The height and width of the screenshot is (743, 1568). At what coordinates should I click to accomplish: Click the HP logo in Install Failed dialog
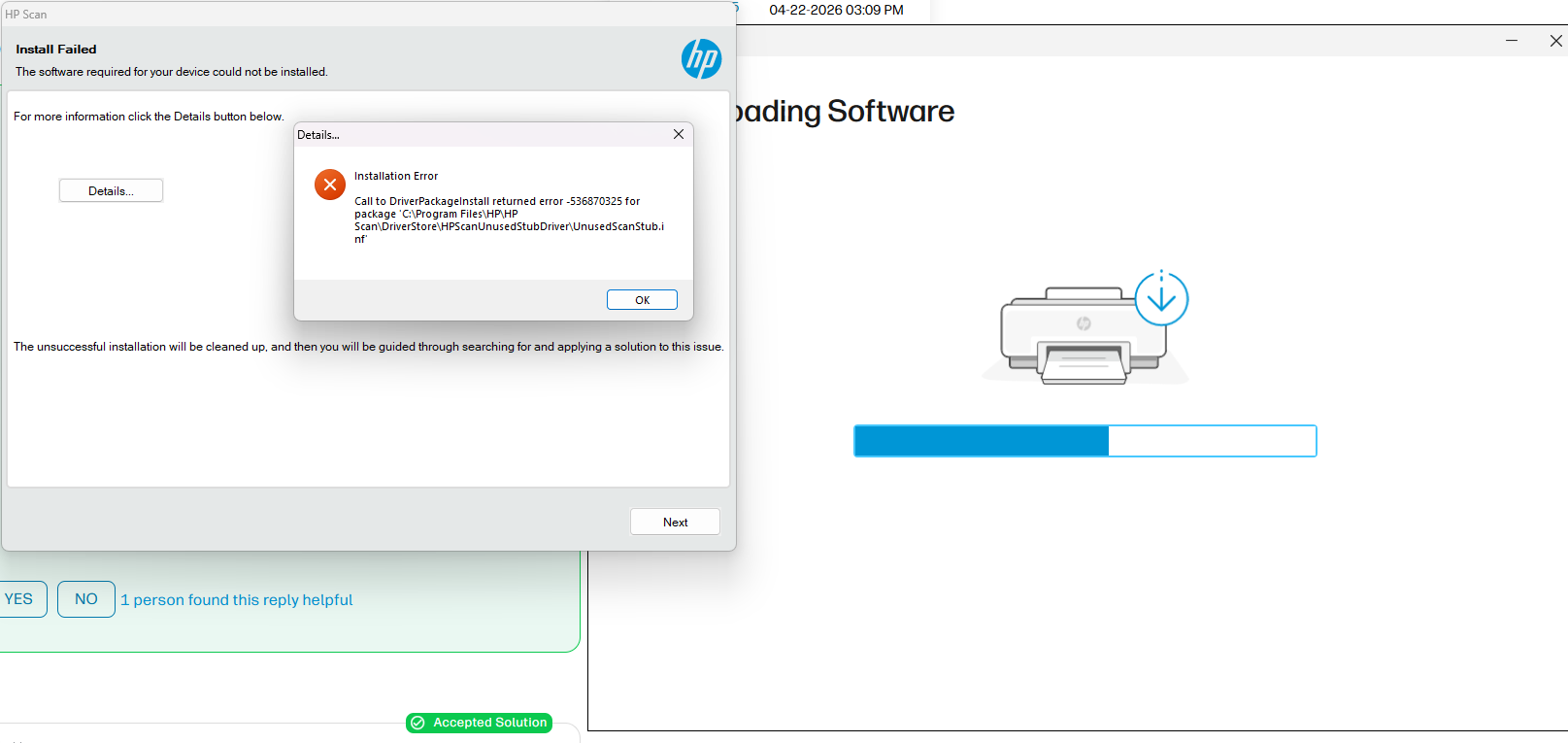coord(701,59)
